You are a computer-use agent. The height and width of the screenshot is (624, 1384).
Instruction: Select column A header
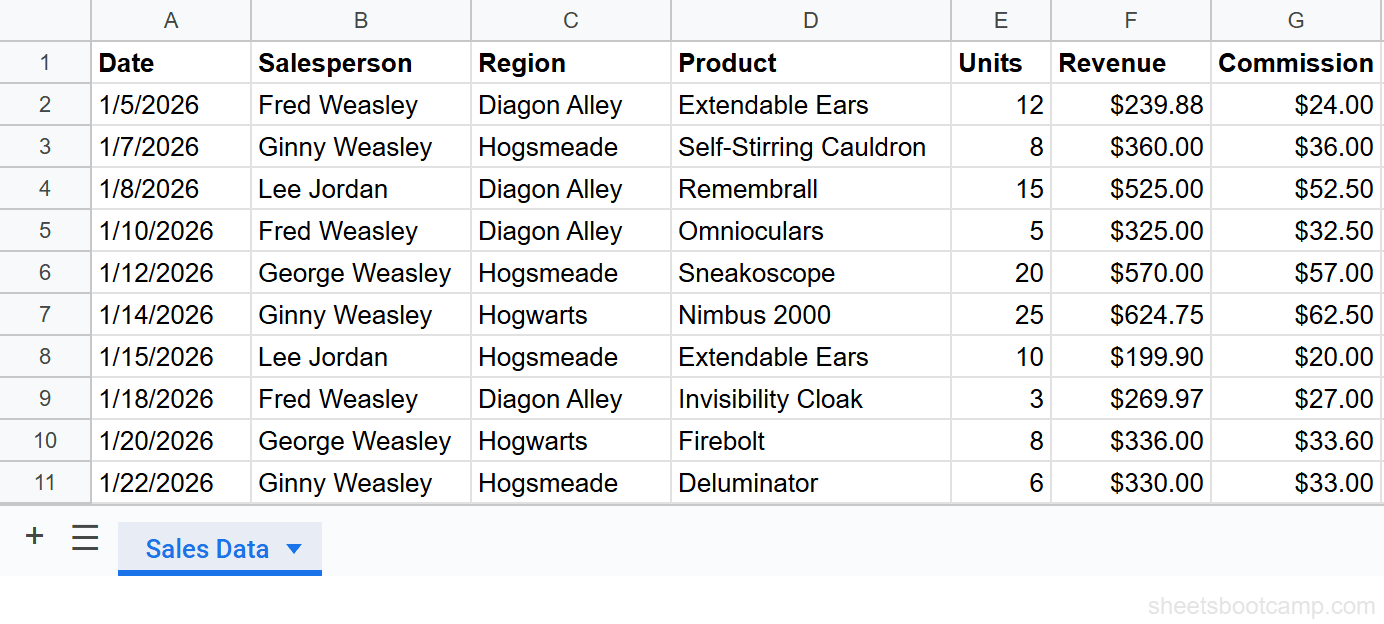coord(170,20)
